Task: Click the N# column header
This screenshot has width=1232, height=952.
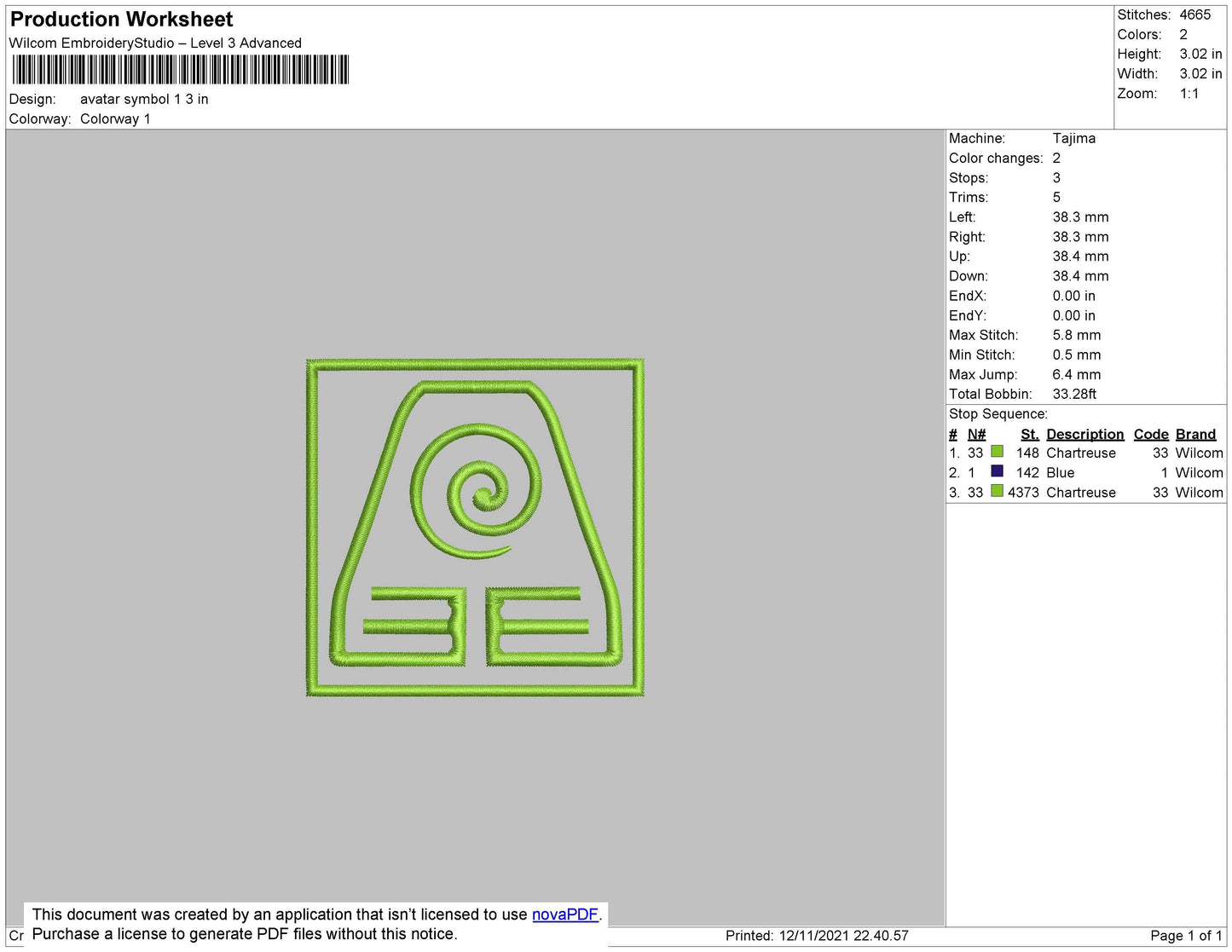Action: click(x=976, y=434)
